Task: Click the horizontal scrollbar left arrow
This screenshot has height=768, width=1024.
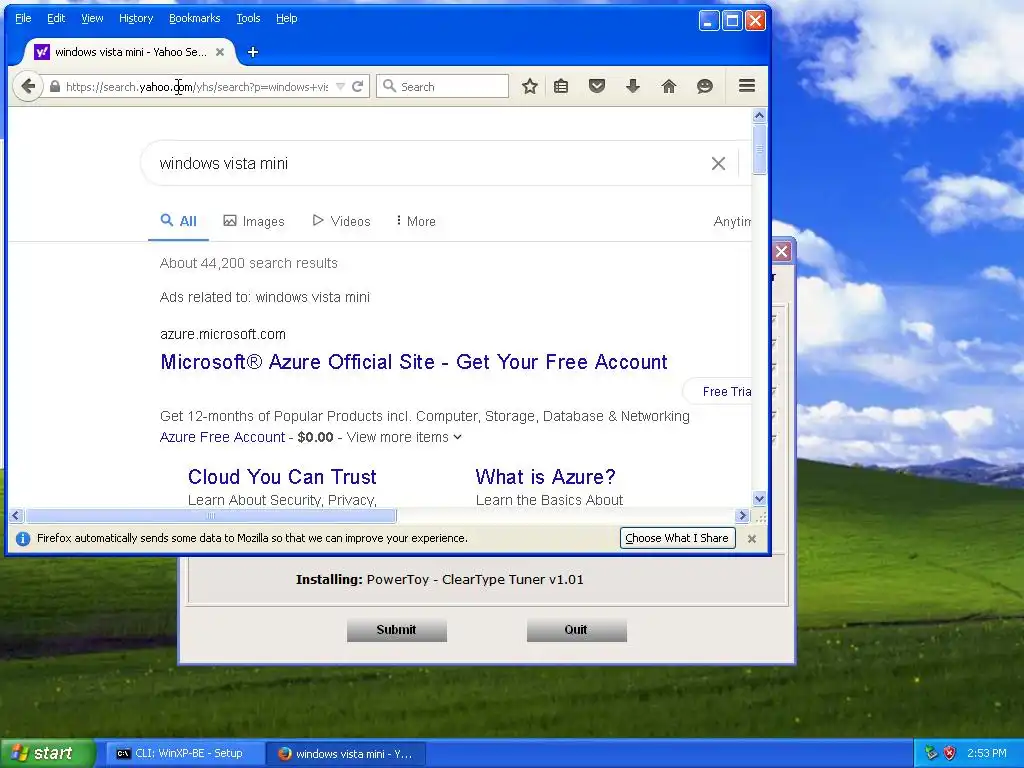Action: click(16, 516)
